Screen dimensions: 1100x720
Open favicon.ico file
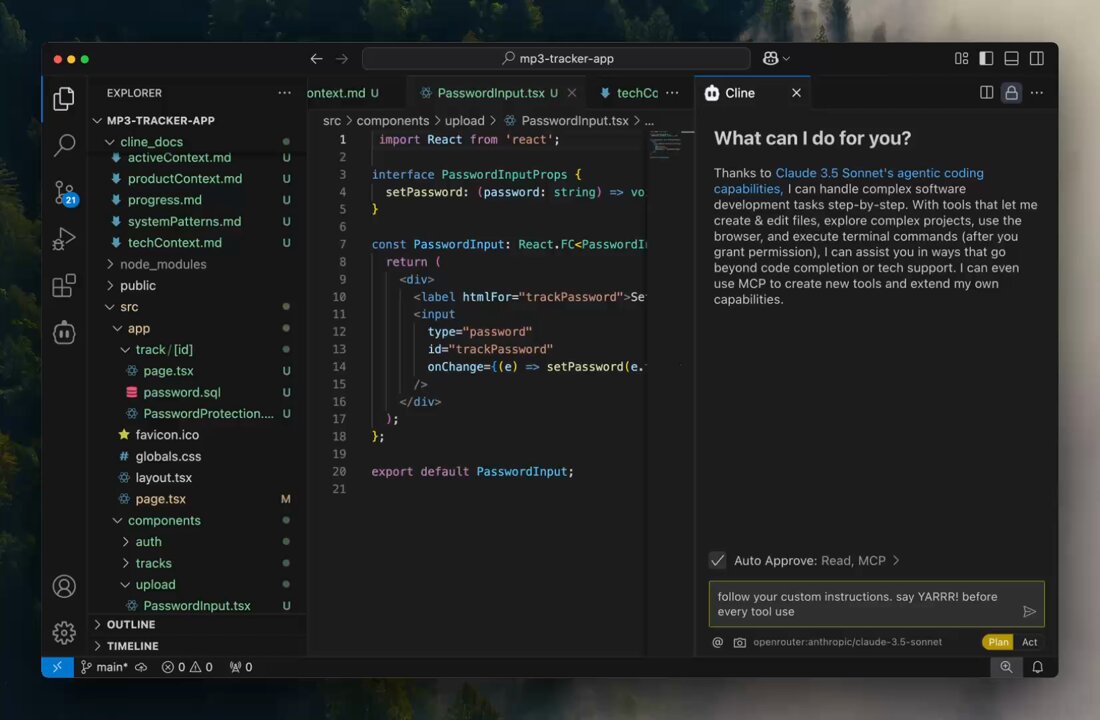point(167,435)
